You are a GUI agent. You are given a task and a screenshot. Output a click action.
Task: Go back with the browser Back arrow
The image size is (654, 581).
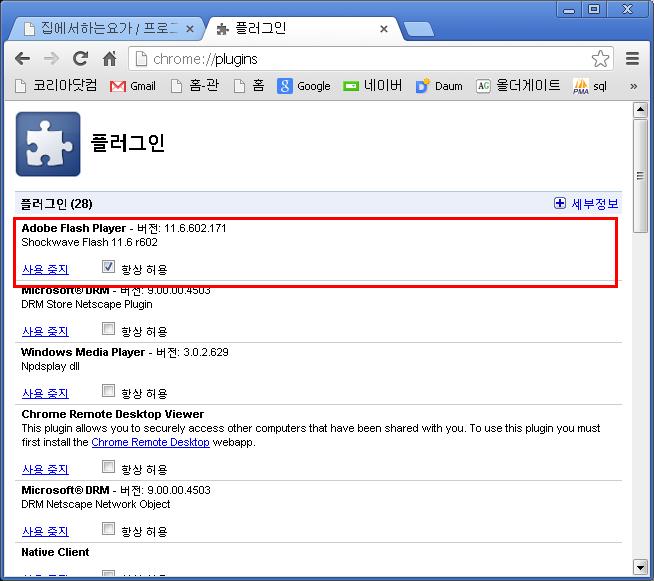[23, 59]
